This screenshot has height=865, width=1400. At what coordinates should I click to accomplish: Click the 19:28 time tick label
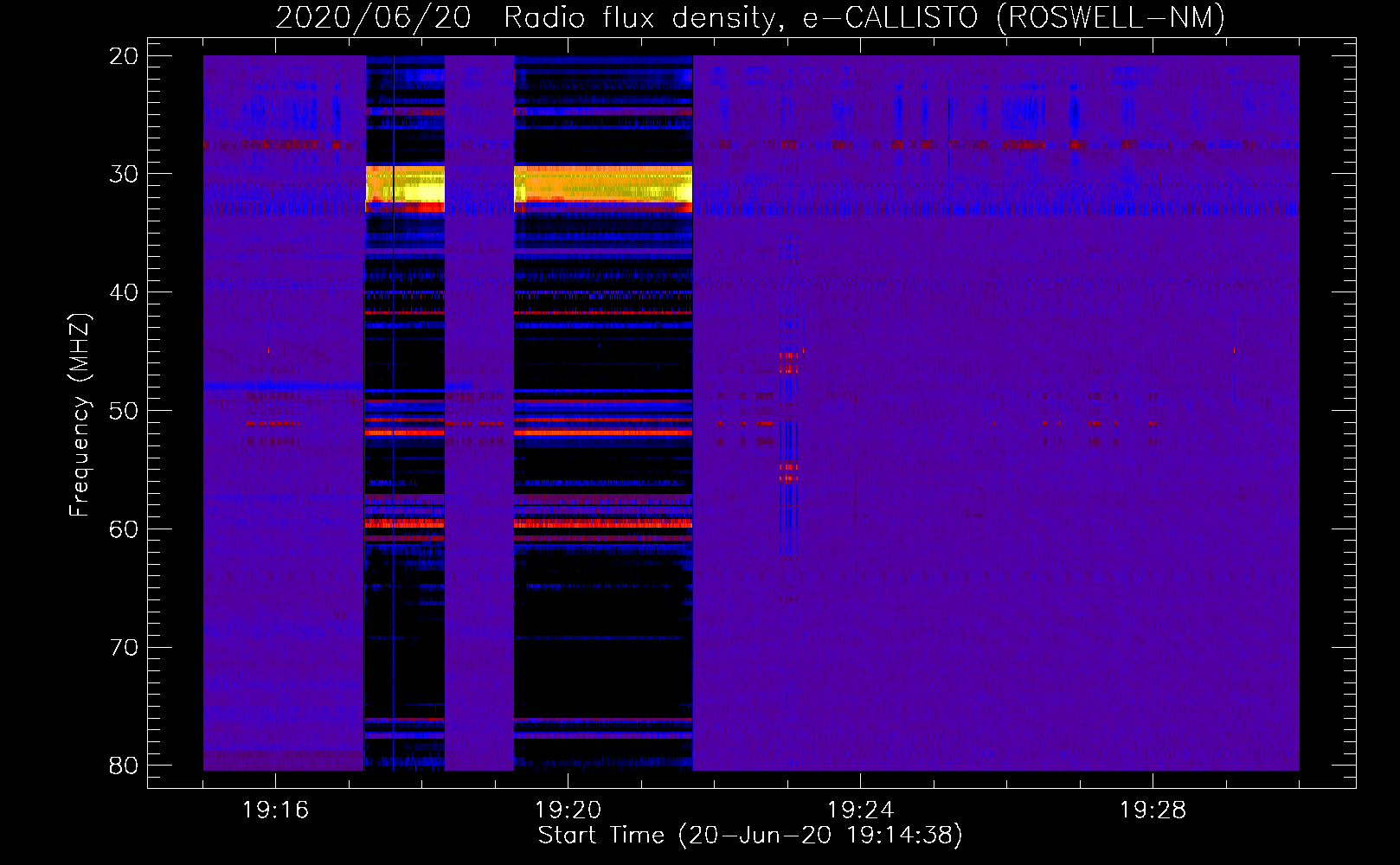1153,811
